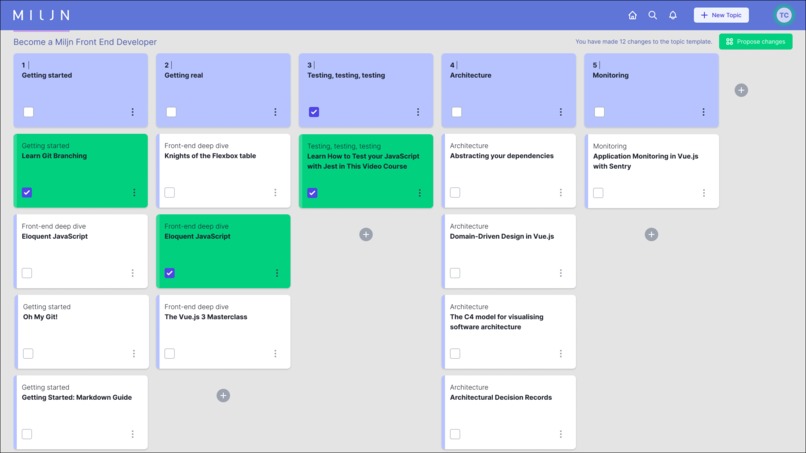Open options menu on The Vue.js 3 Masterclass card
806x453 pixels.
pos(276,353)
